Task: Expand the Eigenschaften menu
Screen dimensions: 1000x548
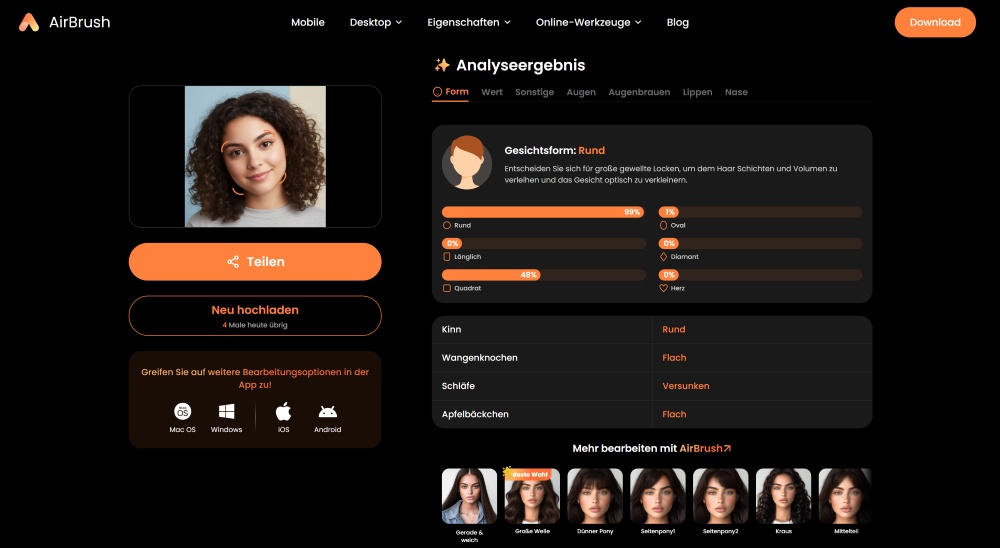Action: (469, 22)
